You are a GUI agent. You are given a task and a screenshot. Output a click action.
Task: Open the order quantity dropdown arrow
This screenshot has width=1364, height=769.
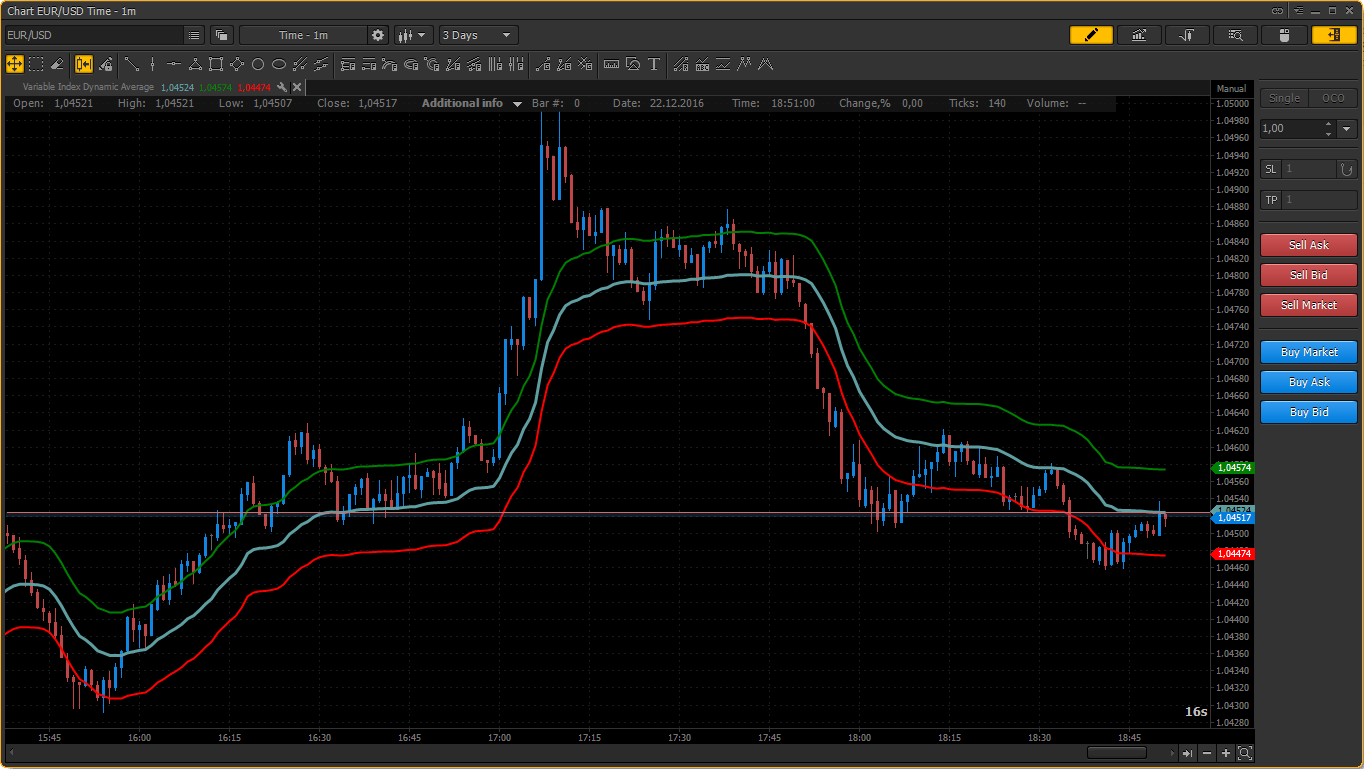click(1347, 129)
